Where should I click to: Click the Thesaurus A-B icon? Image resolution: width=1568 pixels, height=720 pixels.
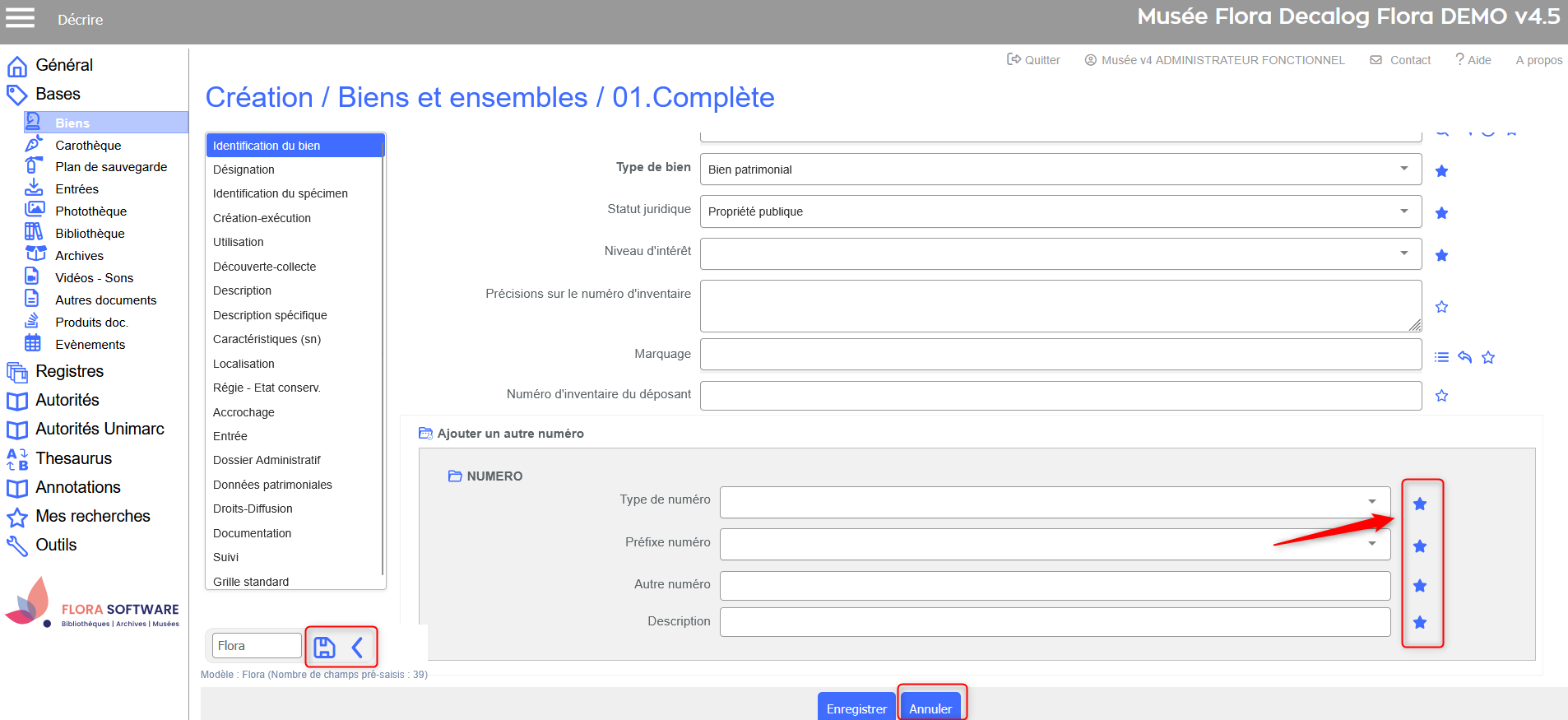pos(17,459)
